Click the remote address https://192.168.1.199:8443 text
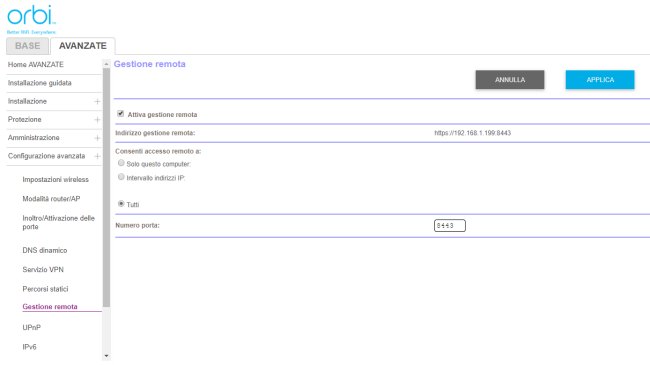 pyautogui.click(x=473, y=133)
